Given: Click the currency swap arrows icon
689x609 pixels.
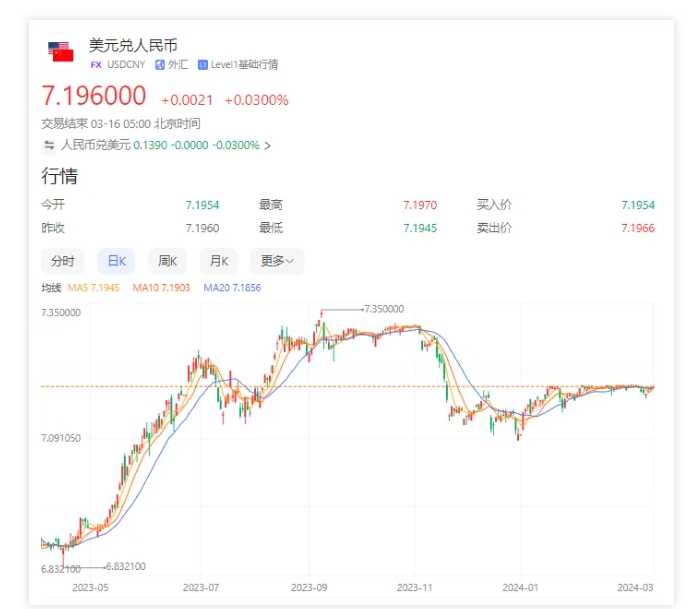Looking at the screenshot, I should pos(48,145).
